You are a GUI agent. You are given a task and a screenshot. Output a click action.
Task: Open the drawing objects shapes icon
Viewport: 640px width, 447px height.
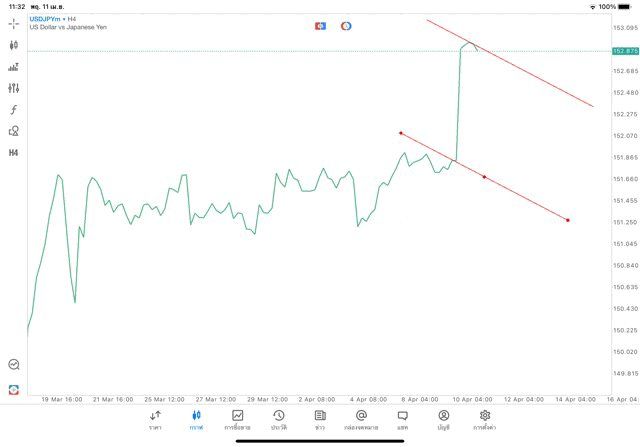[x=14, y=131]
